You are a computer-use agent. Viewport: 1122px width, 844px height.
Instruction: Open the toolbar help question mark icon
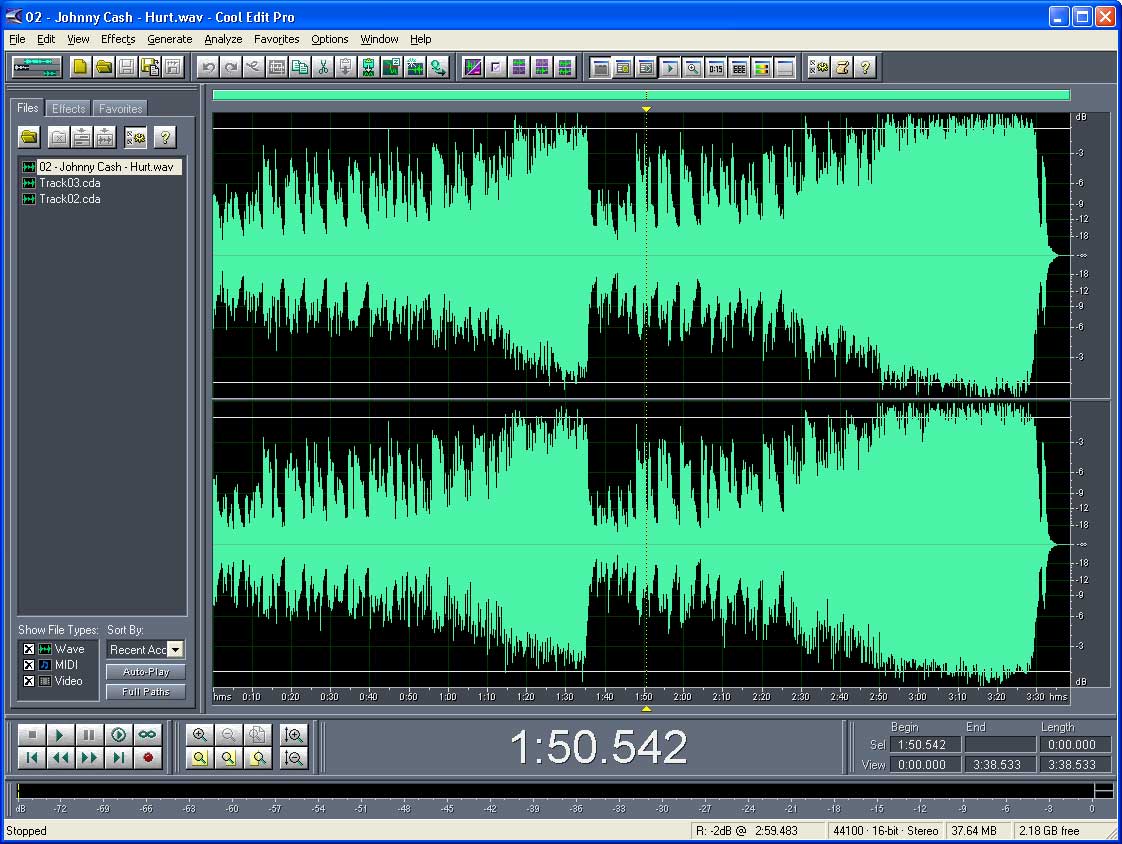pos(865,67)
